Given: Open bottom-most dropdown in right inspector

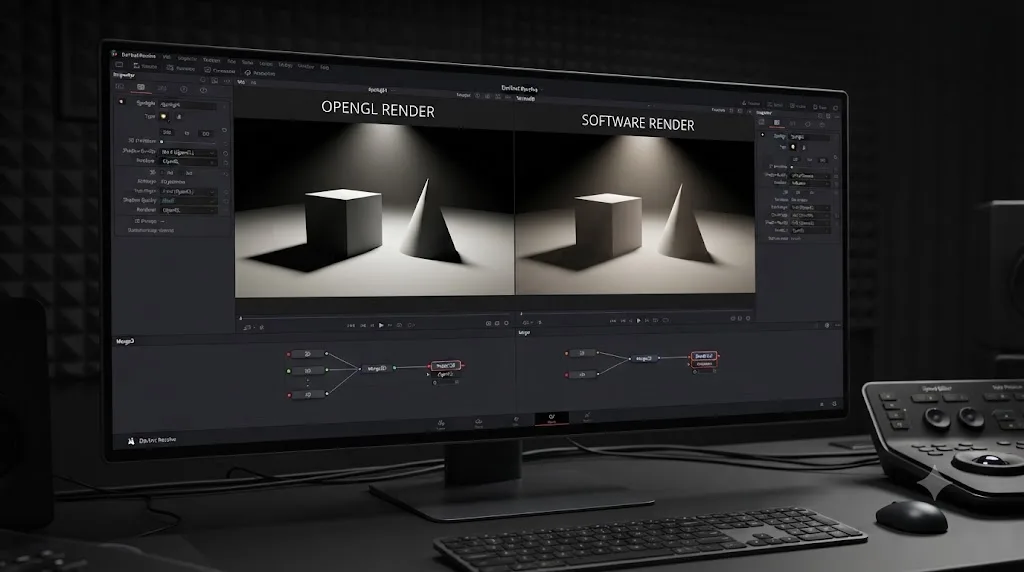Looking at the screenshot, I should (810, 230).
